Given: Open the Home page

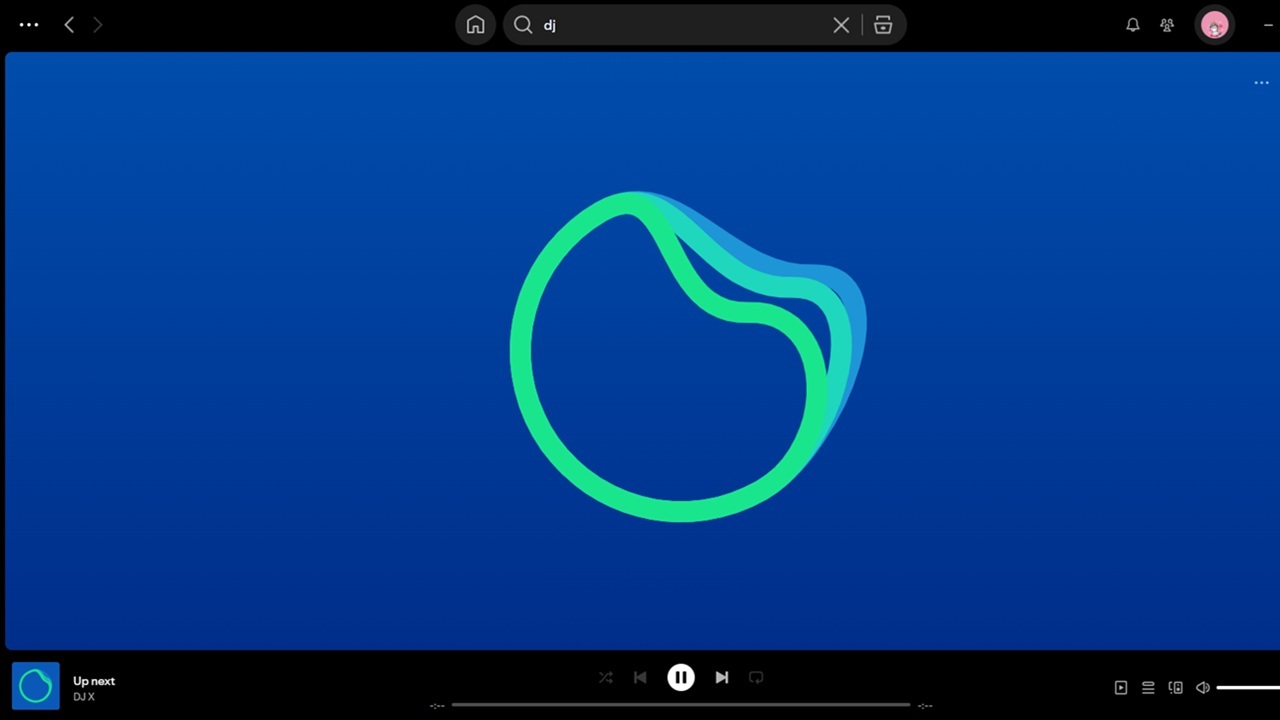Looking at the screenshot, I should pos(475,25).
